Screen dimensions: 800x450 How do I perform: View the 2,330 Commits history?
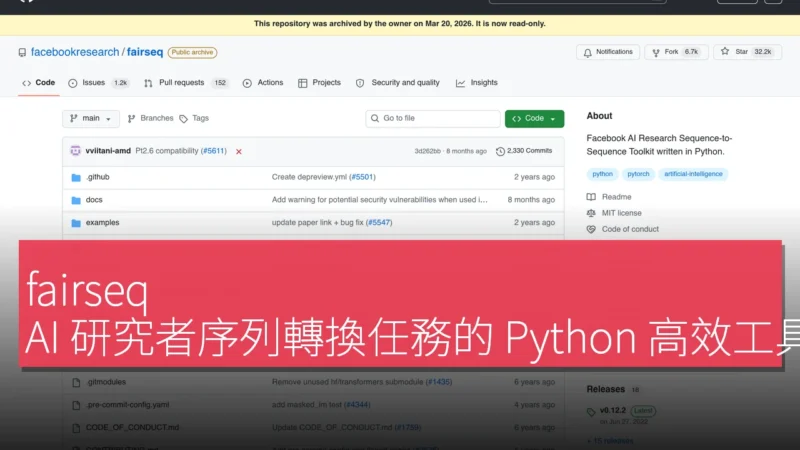[524, 151]
